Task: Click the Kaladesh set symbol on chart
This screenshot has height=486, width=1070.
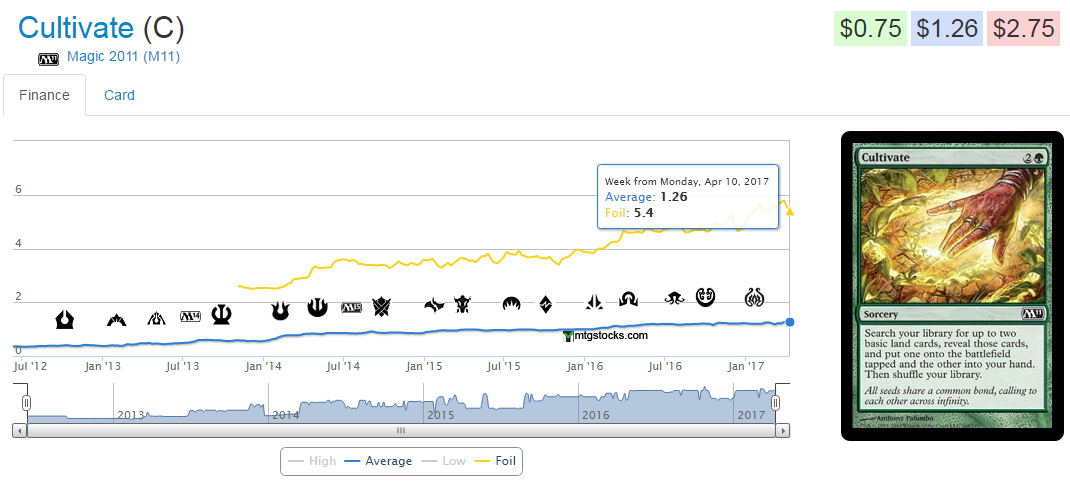Action: click(706, 297)
